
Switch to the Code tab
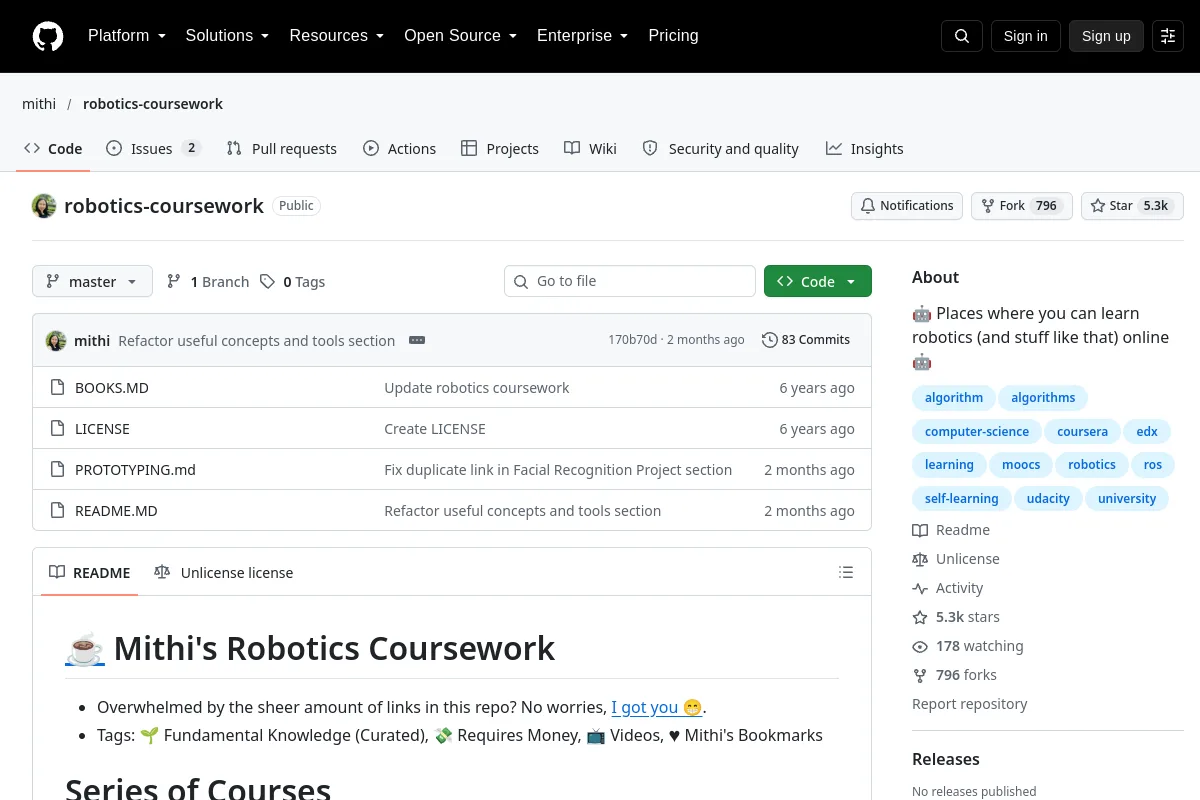pyautogui.click(x=53, y=149)
